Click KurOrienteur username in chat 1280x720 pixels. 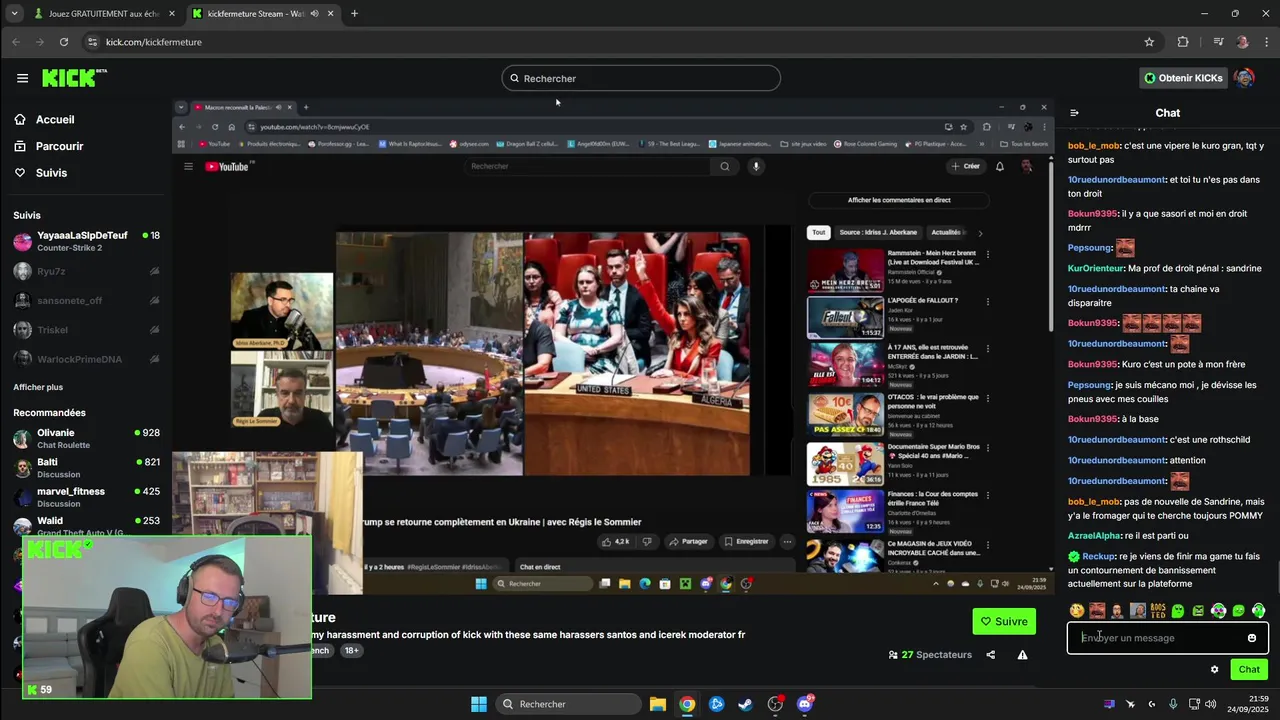(x=1095, y=268)
